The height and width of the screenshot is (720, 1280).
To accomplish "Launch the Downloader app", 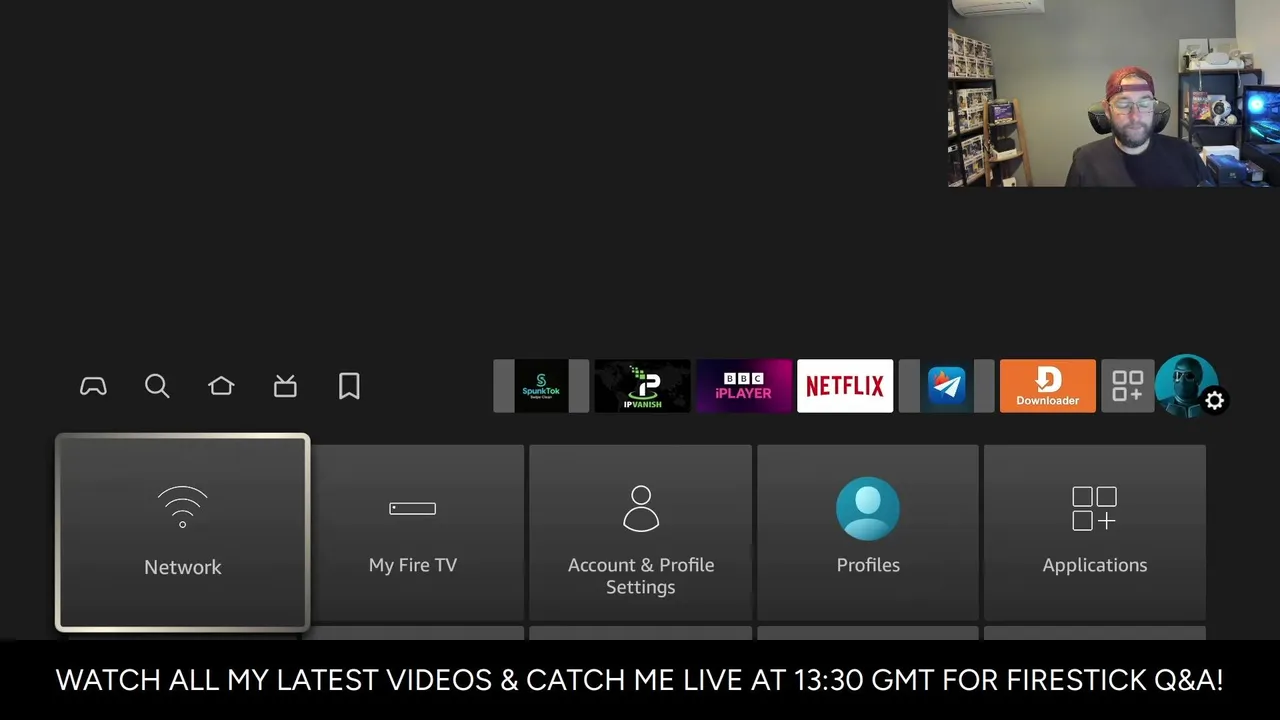I will coord(1048,386).
